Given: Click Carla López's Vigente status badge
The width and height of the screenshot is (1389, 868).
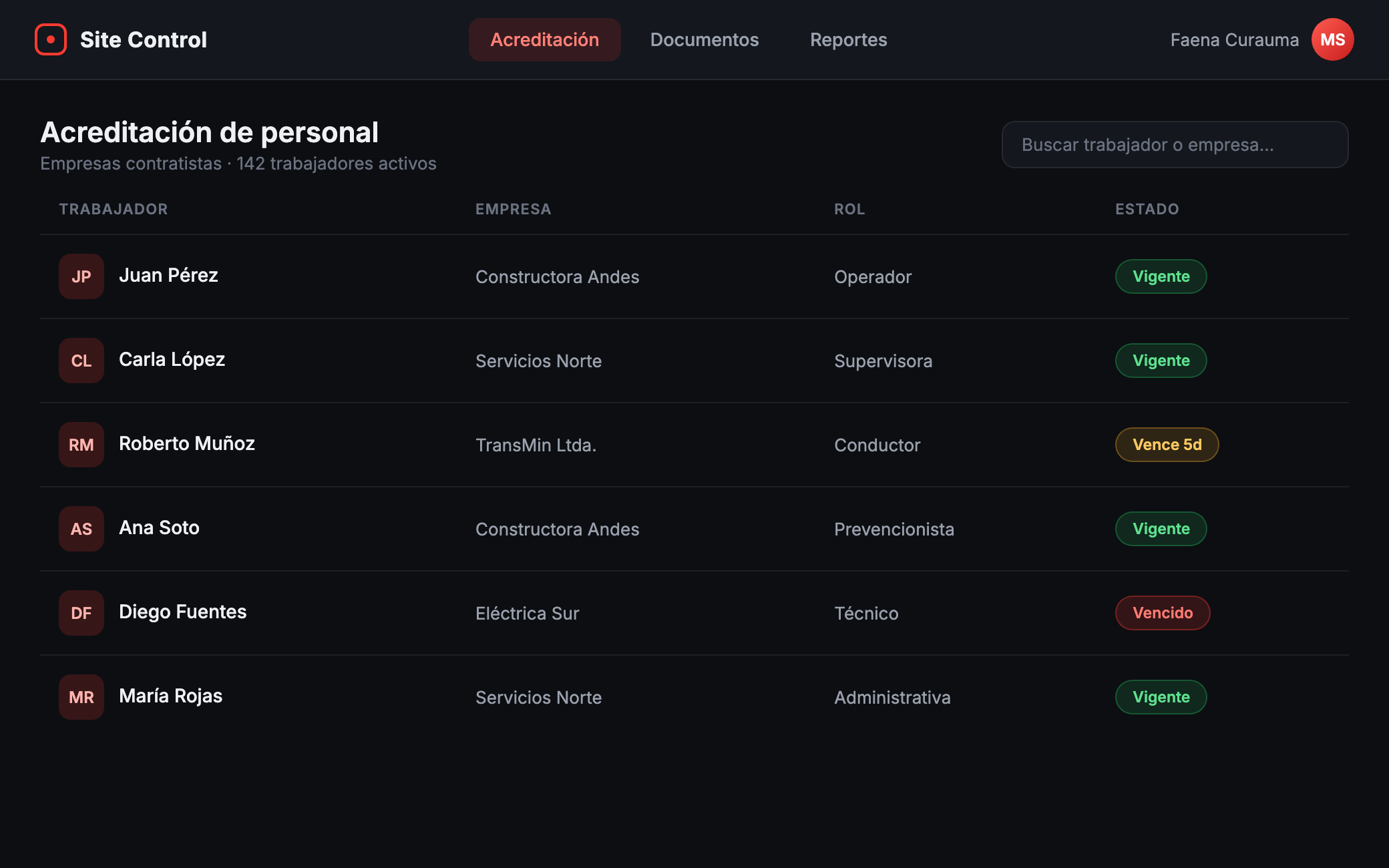Looking at the screenshot, I should pyautogui.click(x=1161, y=361).
